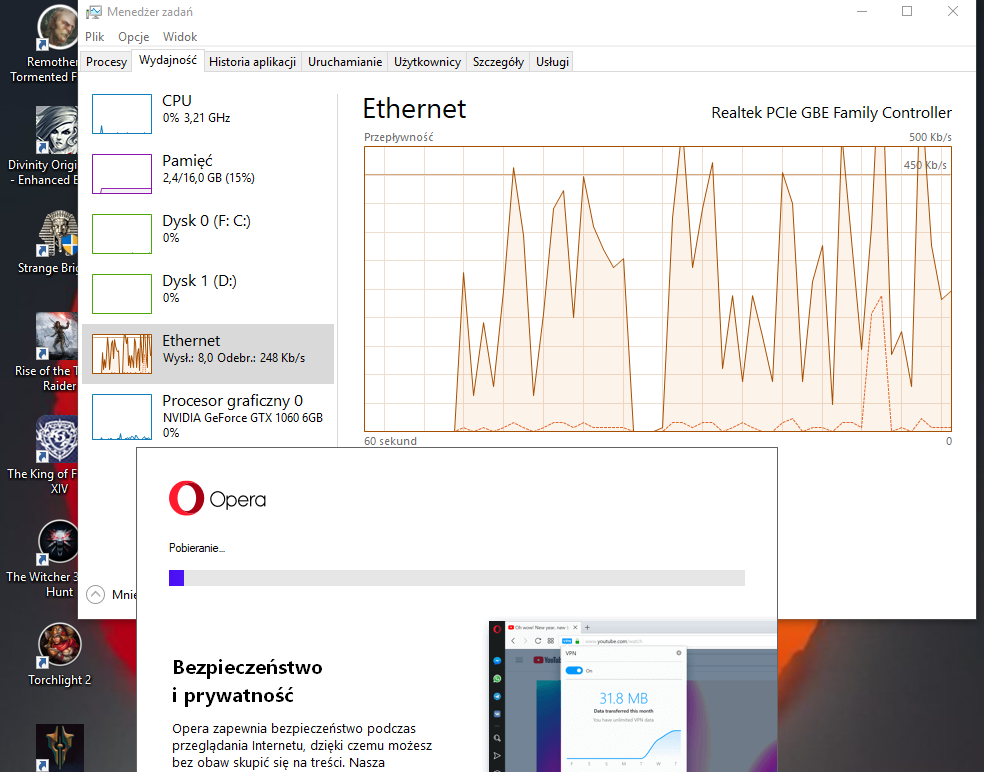
Task: Close the Menedżer zadań window
Action: (953, 11)
